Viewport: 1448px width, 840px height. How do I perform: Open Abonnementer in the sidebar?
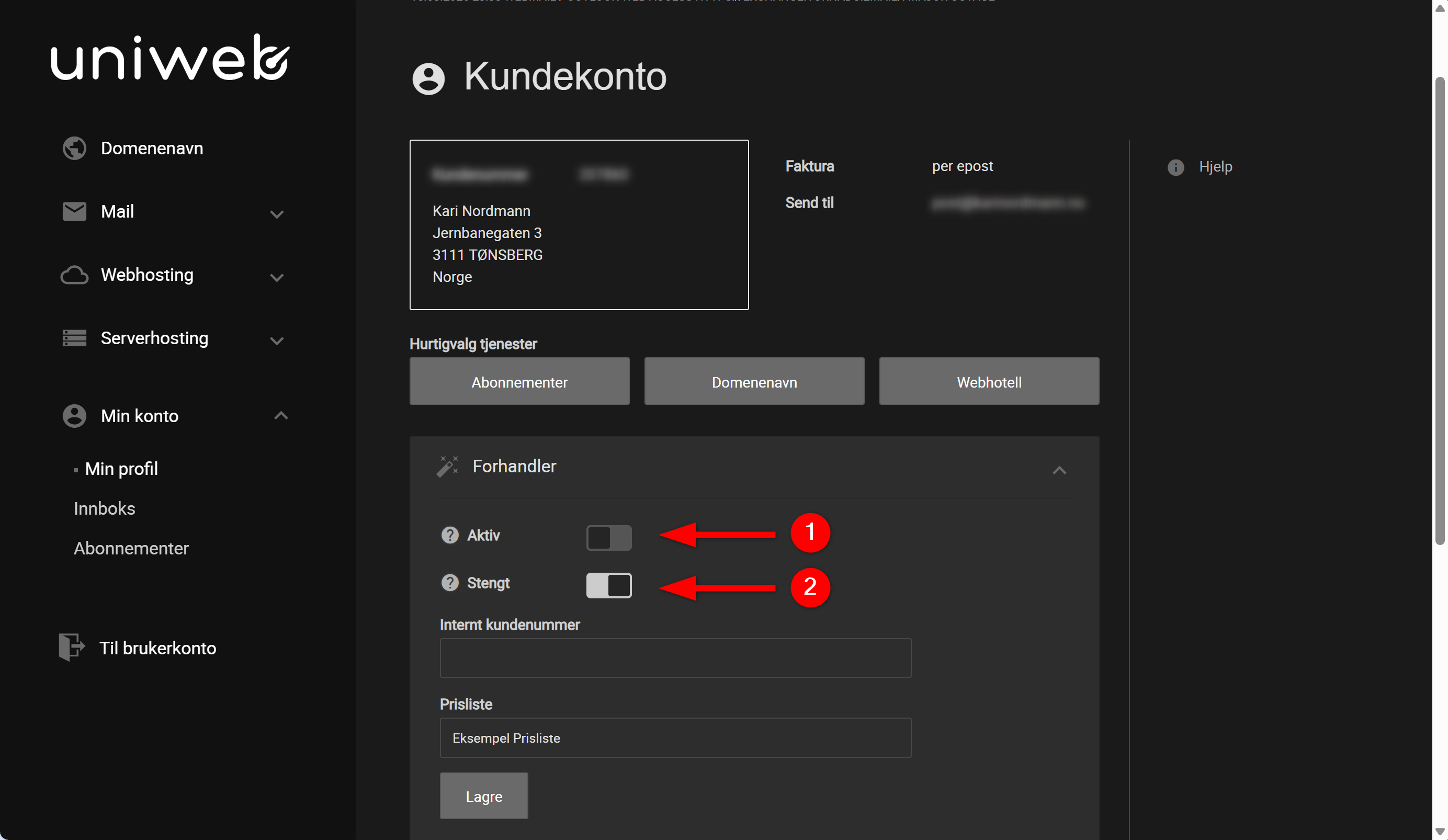(131, 548)
